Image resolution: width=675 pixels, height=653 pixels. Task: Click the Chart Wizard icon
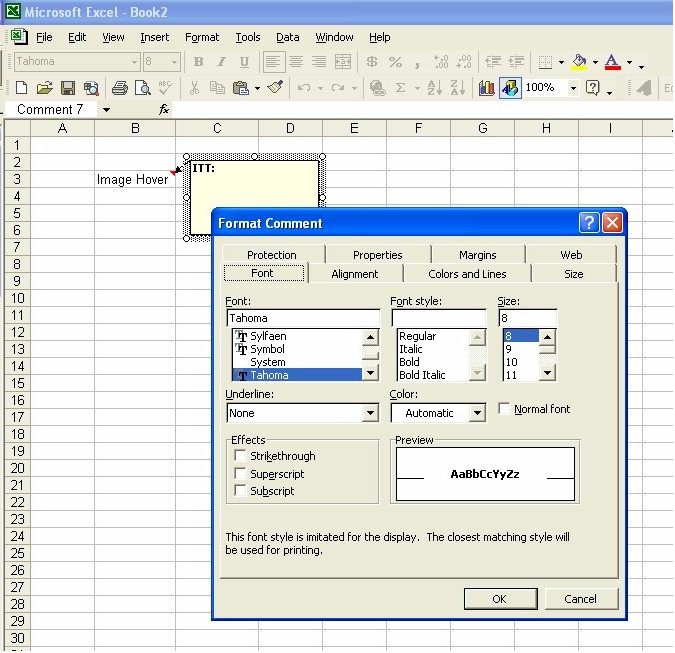pyautogui.click(x=486, y=88)
